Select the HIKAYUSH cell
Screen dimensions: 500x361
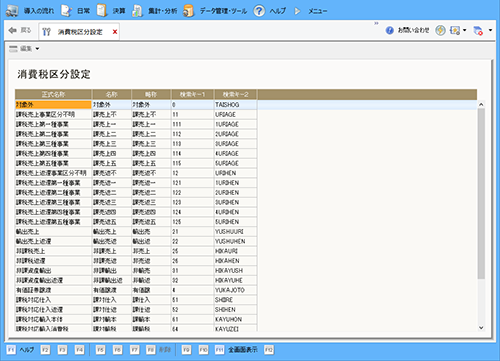tap(235, 271)
